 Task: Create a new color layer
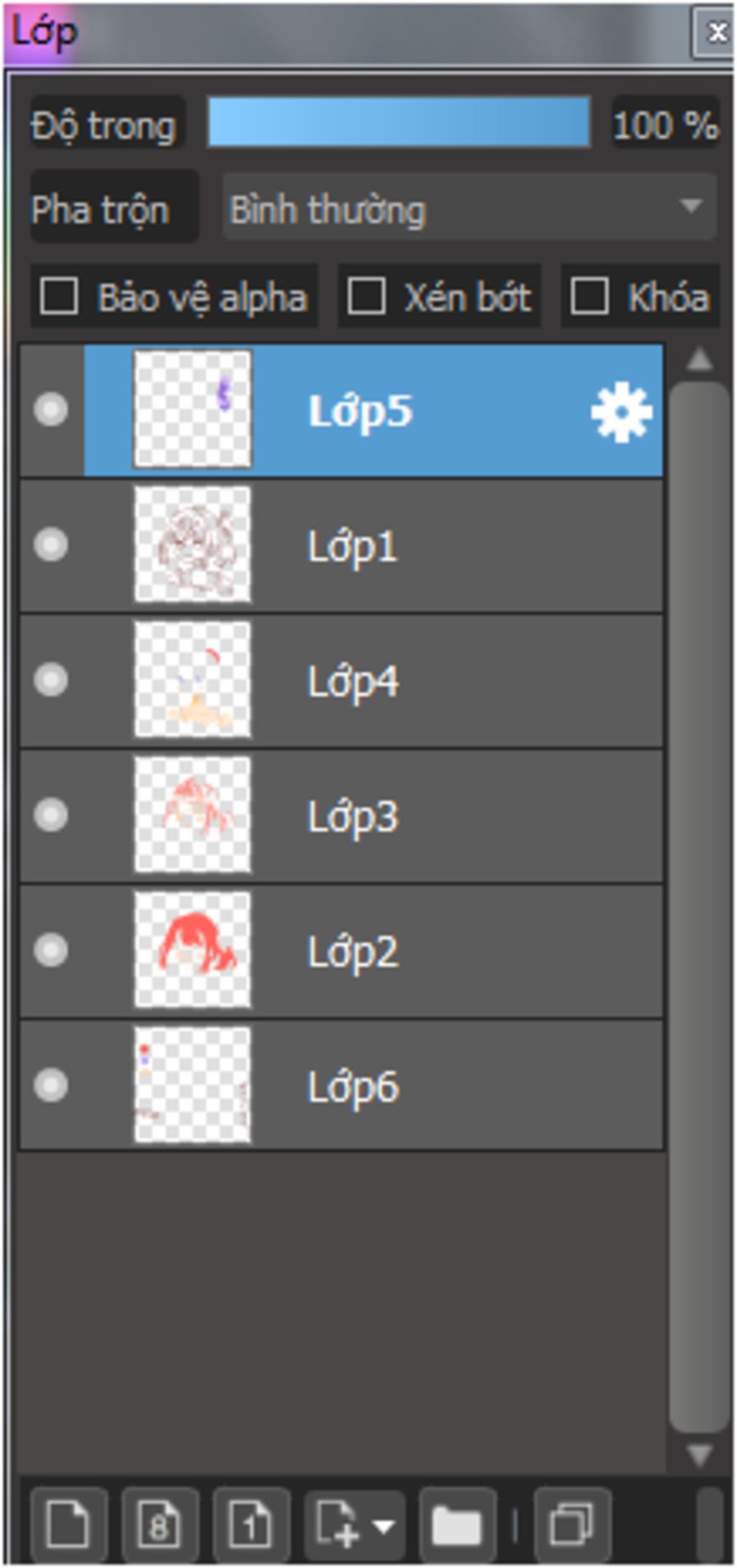(x=68, y=1523)
